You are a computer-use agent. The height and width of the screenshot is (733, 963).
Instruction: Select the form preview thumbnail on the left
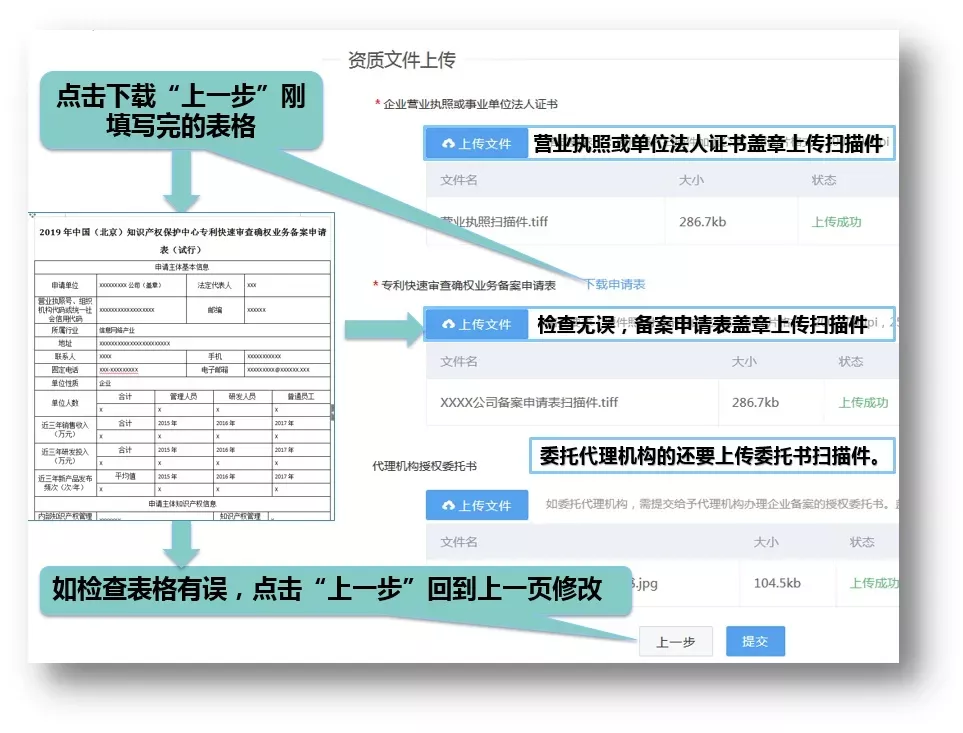coord(178,365)
